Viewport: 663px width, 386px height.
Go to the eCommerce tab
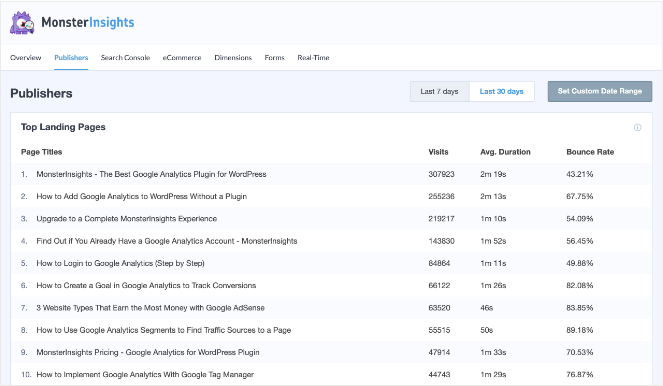pyautogui.click(x=182, y=58)
